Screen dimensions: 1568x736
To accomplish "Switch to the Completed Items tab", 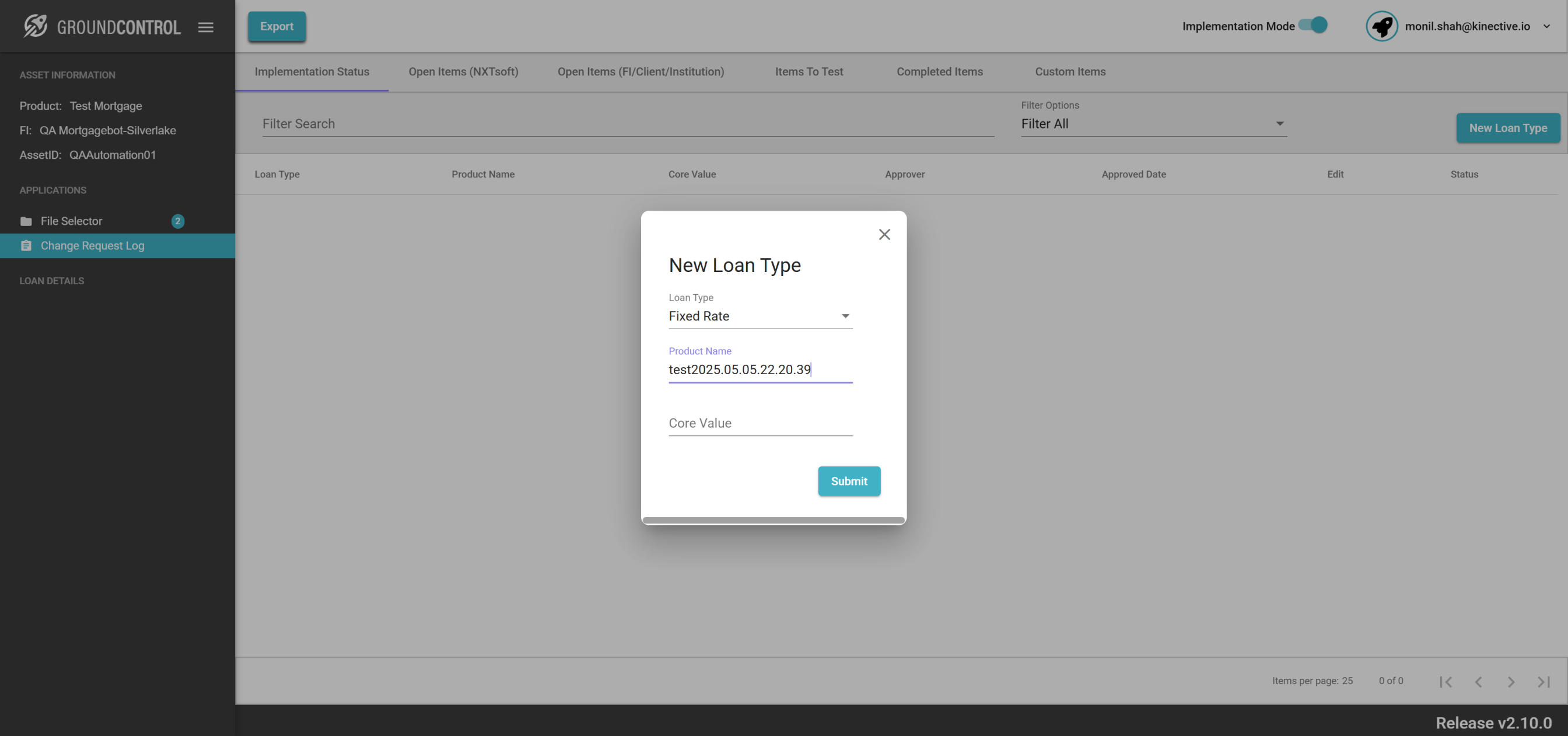I will tap(939, 71).
